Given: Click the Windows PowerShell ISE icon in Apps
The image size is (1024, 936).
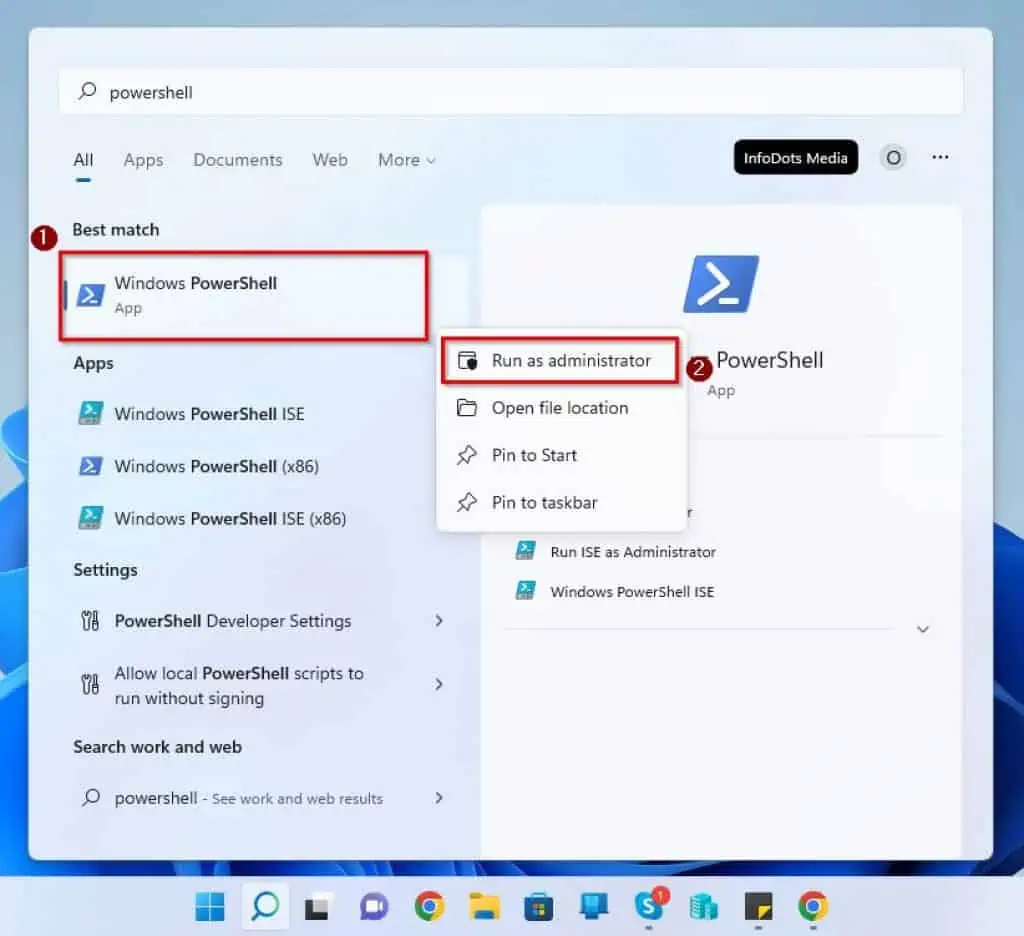Looking at the screenshot, I should coord(90,413).
